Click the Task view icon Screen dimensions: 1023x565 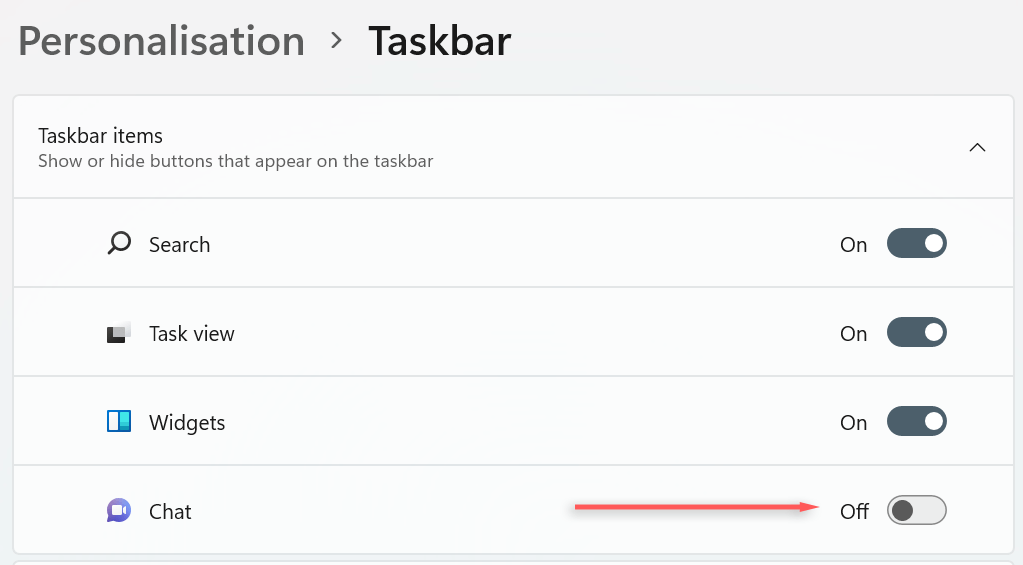coord(119,333)
